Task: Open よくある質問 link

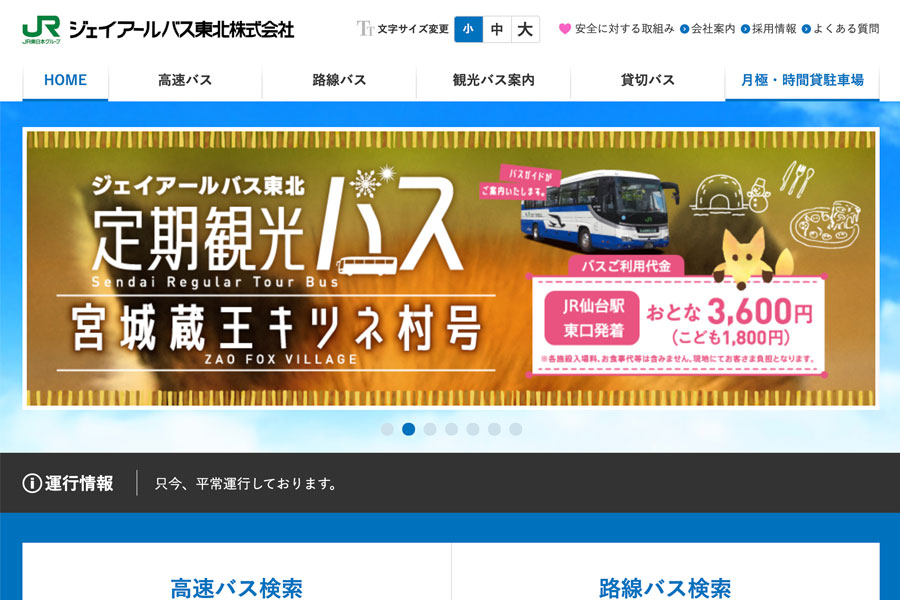Action: point(846,29)
